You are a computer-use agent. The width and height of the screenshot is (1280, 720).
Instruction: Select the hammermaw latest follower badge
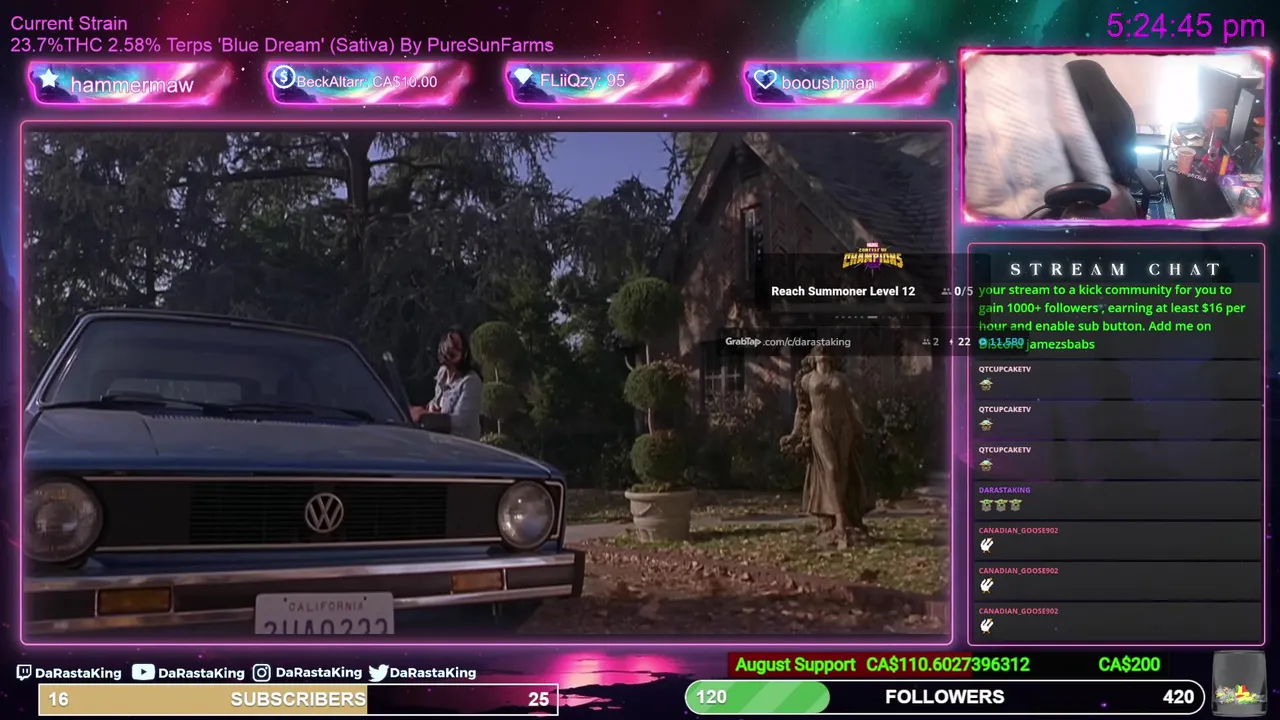point(131,83)
